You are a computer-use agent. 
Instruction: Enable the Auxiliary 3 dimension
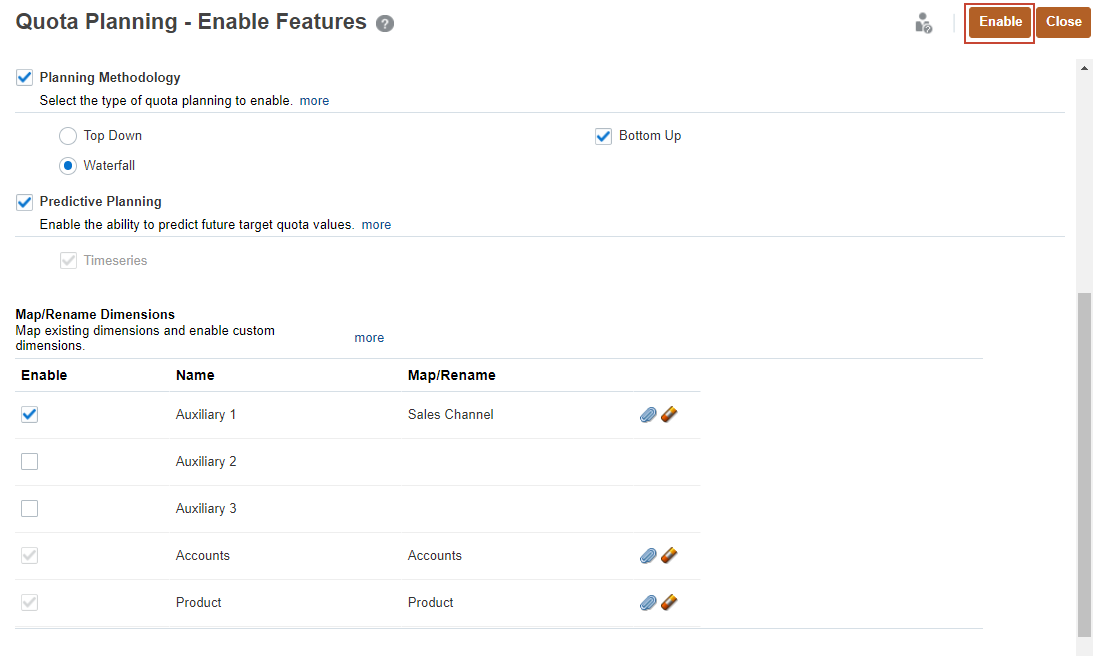tap(29, 508)
